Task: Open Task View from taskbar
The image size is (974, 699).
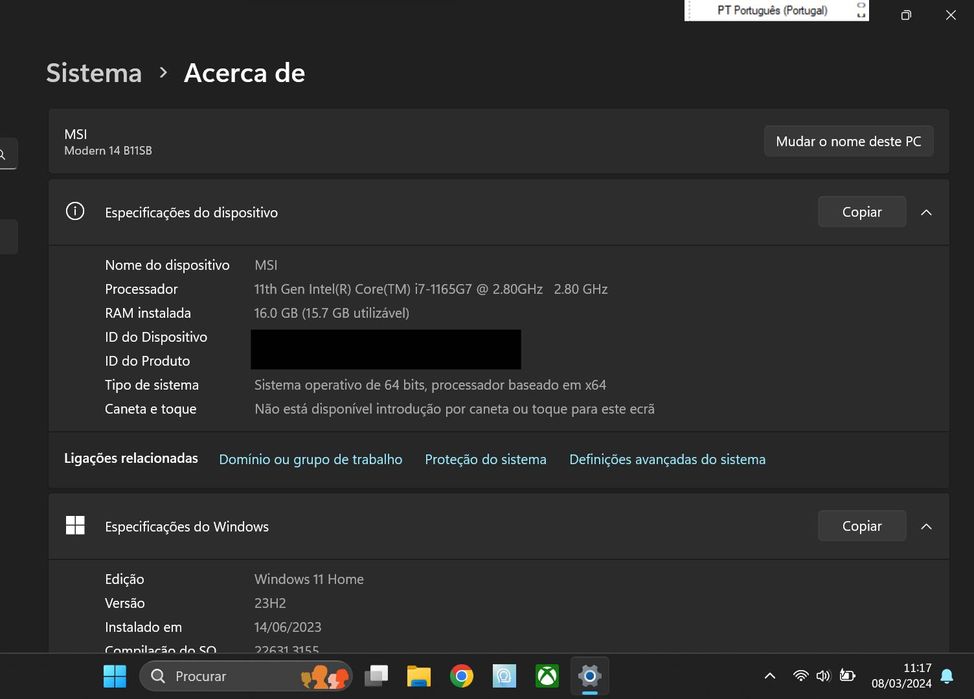Action: pyautogui.click(x=376, y=676)
